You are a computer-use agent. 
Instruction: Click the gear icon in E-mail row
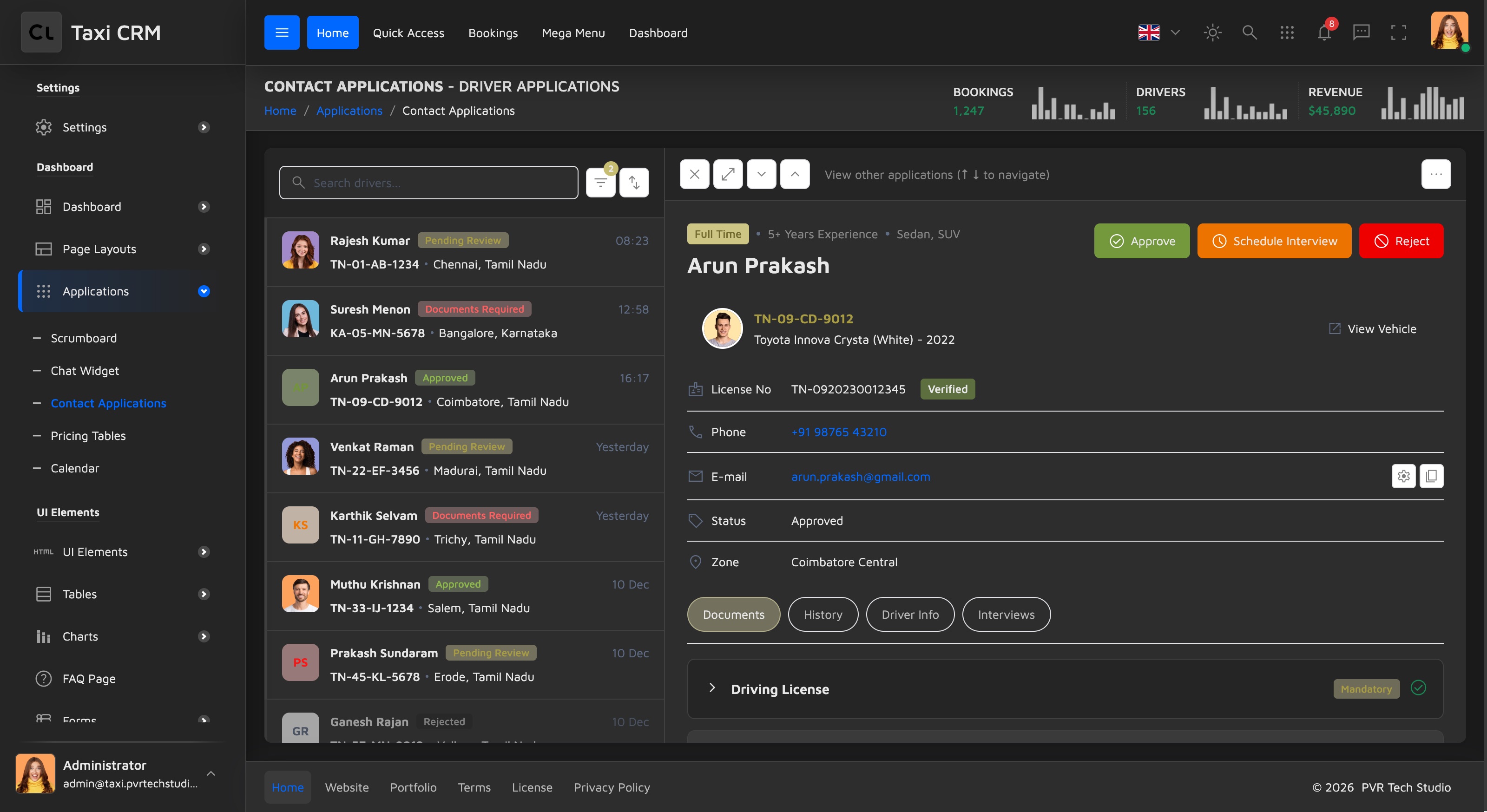(1403, 476)
